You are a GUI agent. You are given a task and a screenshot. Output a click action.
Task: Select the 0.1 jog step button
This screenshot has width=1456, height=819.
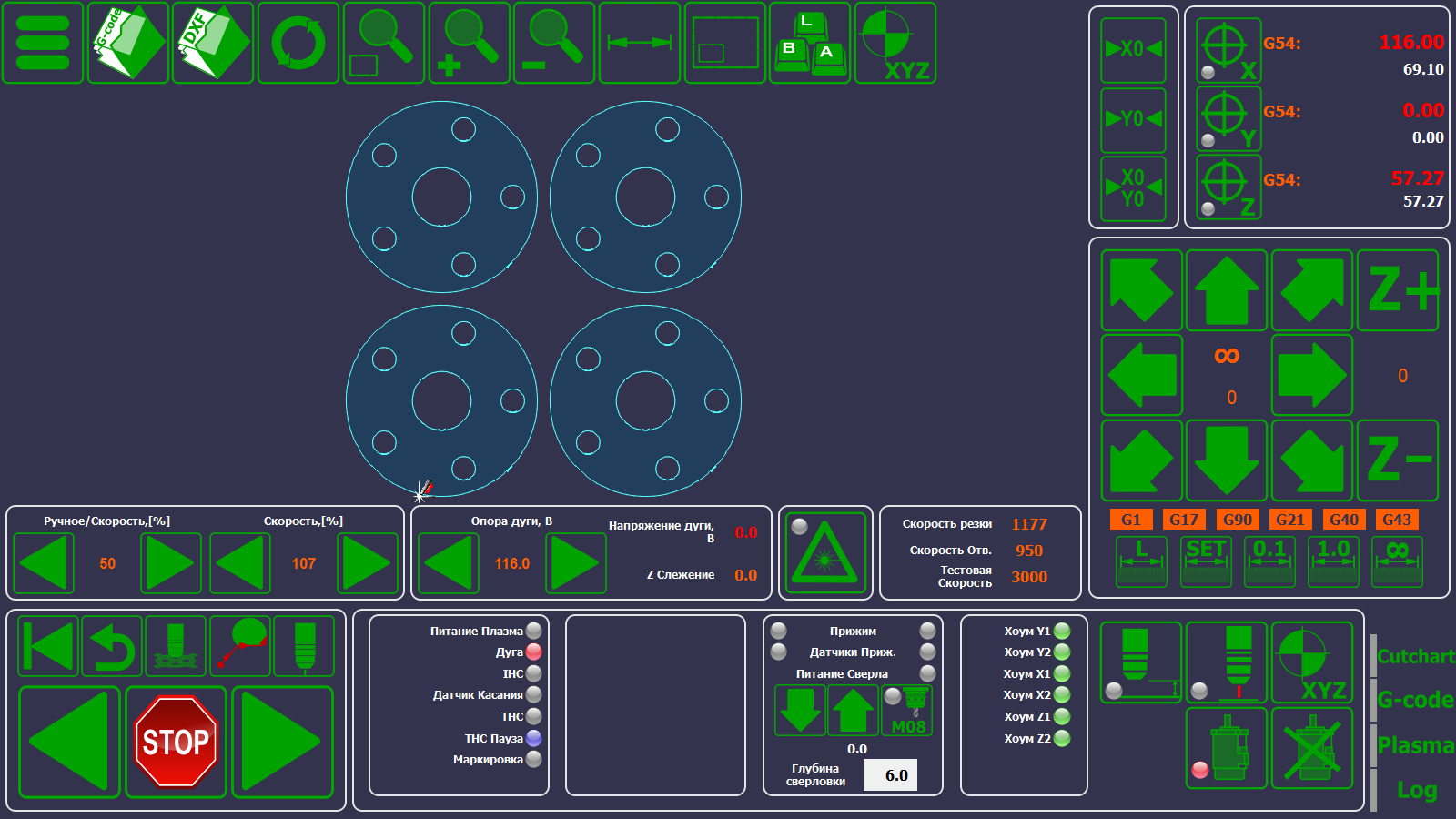[x=1269, y=561]
